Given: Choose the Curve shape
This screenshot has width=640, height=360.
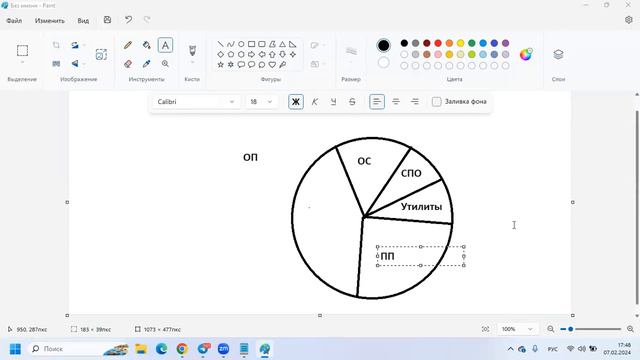Looking at the screenshot, I should [x=231, y=44].
